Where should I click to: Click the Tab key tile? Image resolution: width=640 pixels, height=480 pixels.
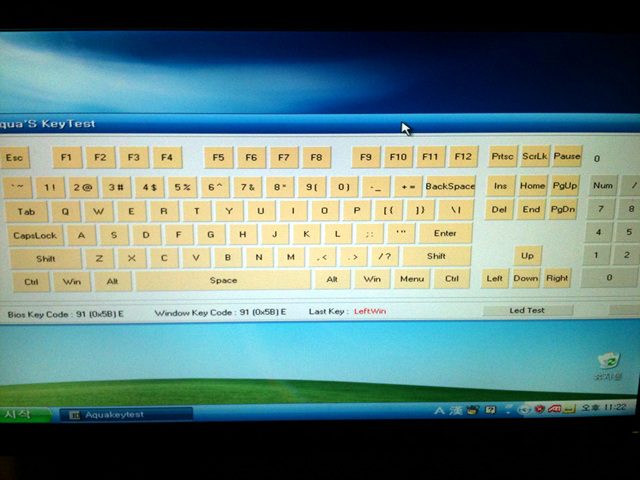tap(26, 211)
